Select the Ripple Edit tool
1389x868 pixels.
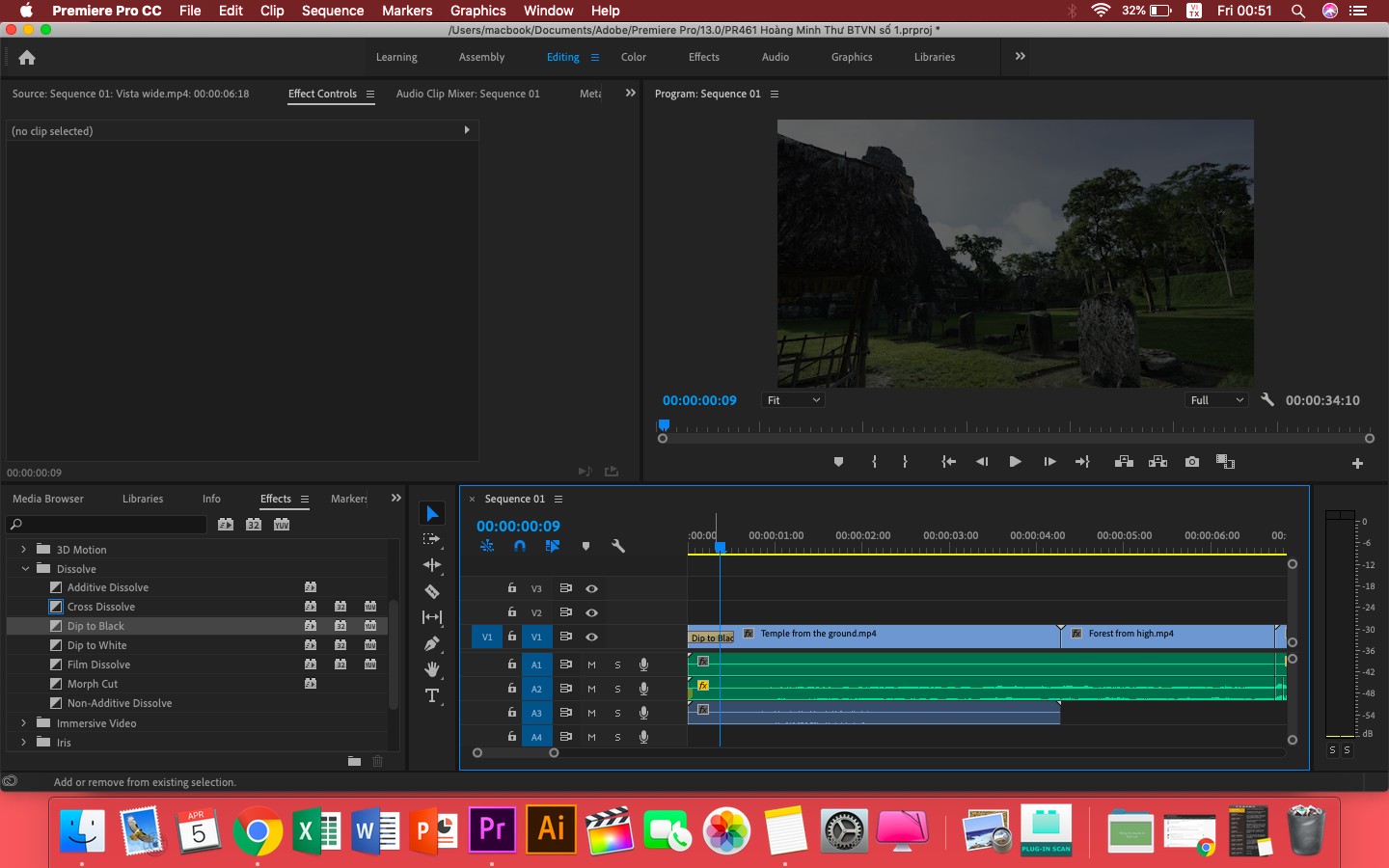432,565
